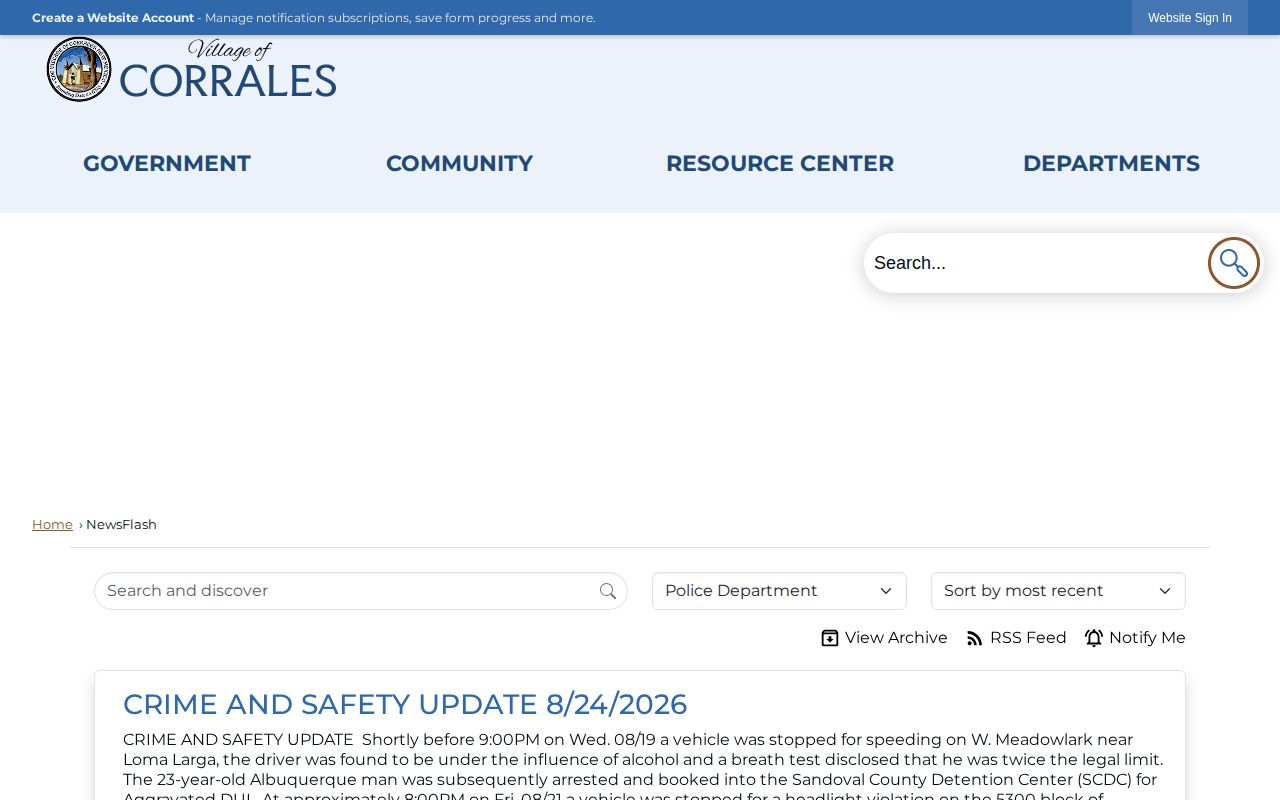
Task: Click the Village of Corrales logo
Action: [x=192, y=69]
